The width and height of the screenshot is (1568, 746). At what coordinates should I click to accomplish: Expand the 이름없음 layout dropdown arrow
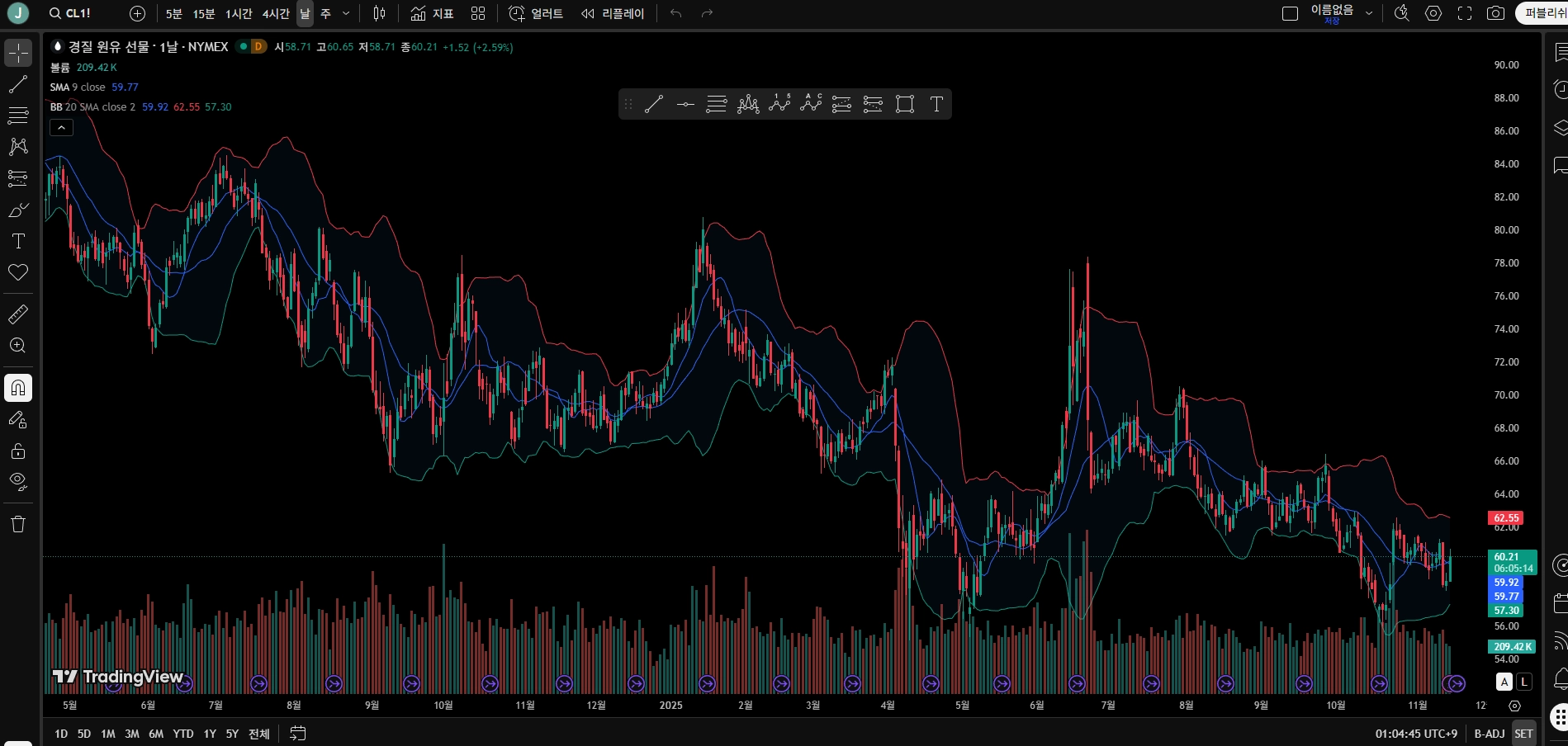coord(1369,13)
